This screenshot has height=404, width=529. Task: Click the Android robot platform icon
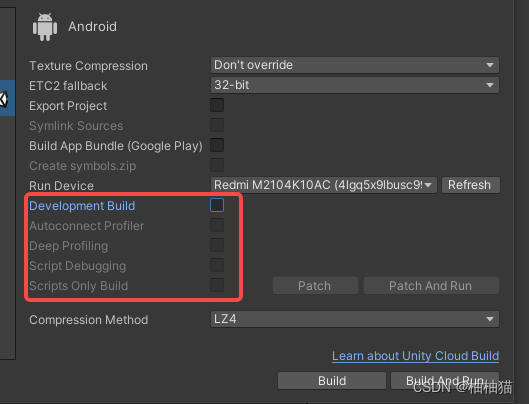45,27
